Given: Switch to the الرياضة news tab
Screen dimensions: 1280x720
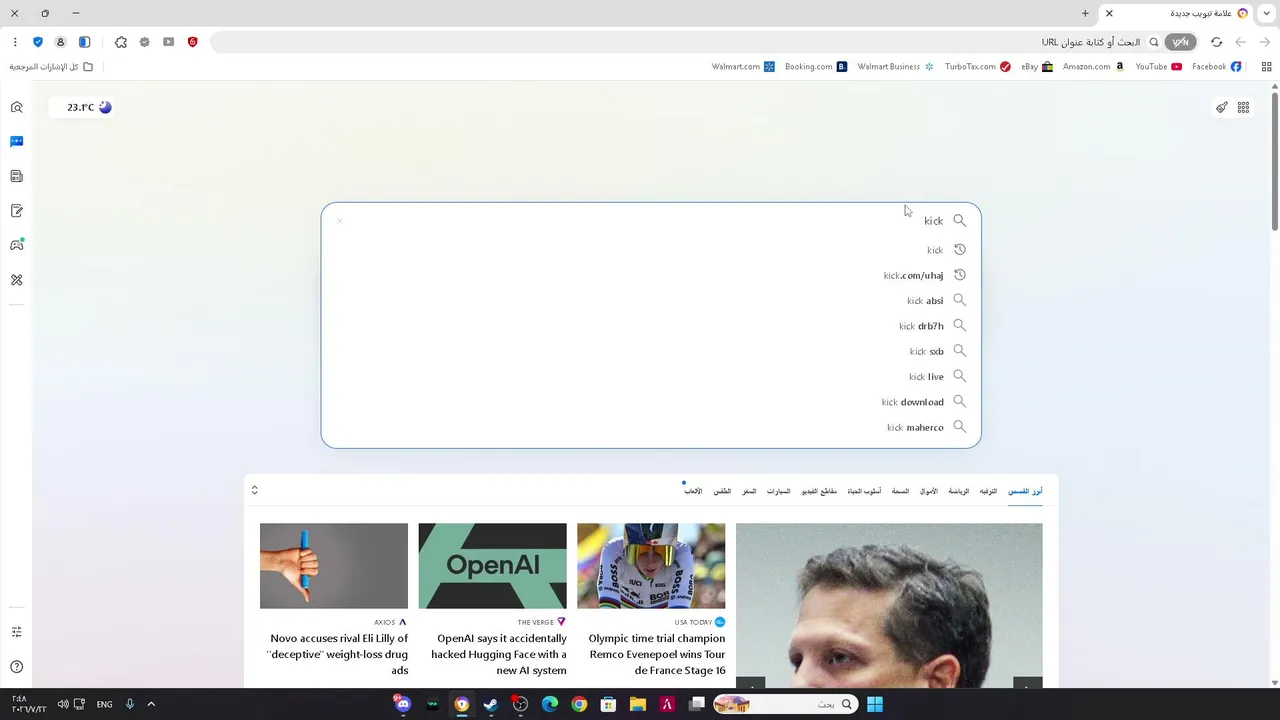Looking at the screenshot, I should [x=959, y=491].
